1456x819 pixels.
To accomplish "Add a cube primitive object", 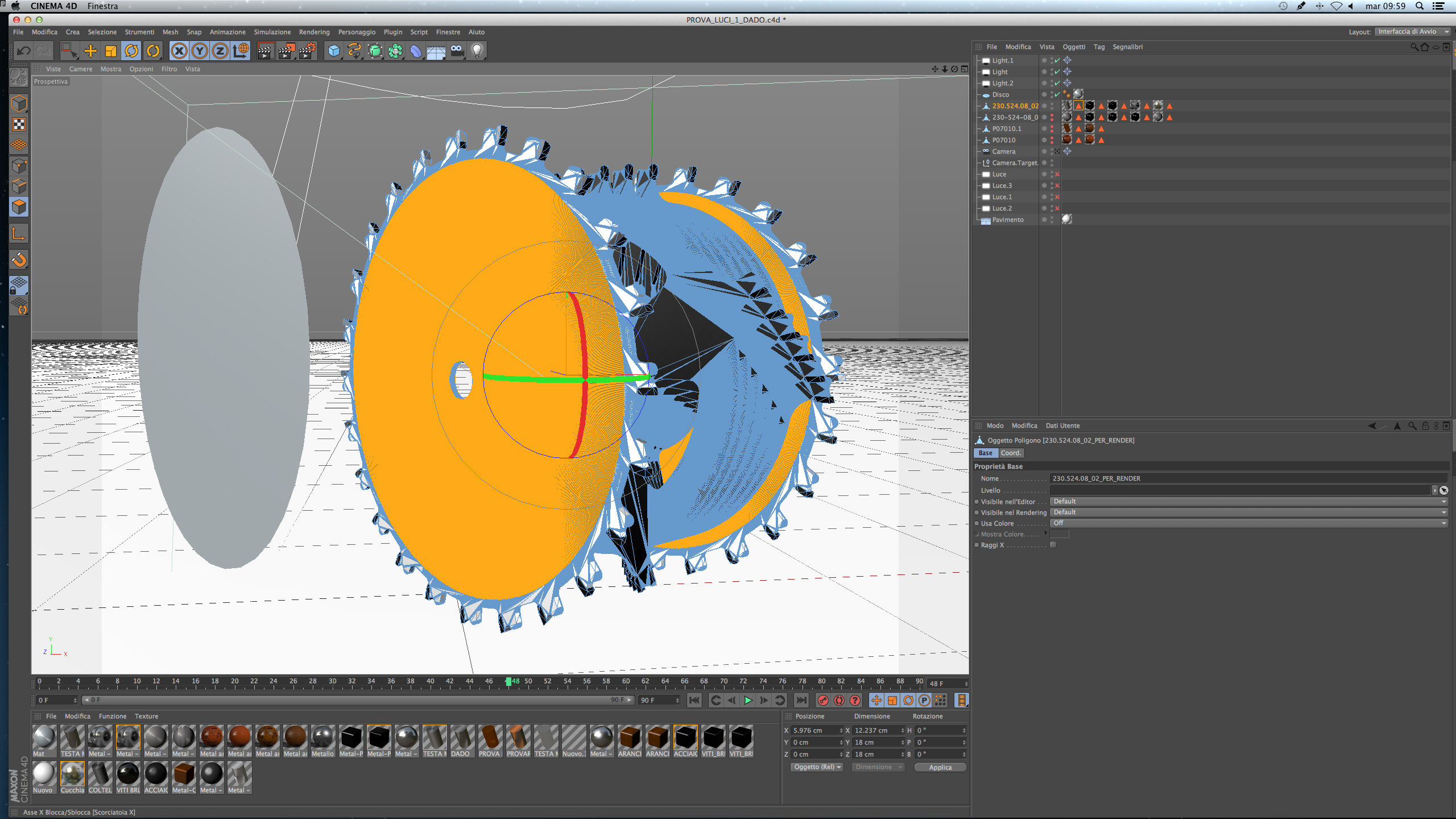I will [334, 51].
